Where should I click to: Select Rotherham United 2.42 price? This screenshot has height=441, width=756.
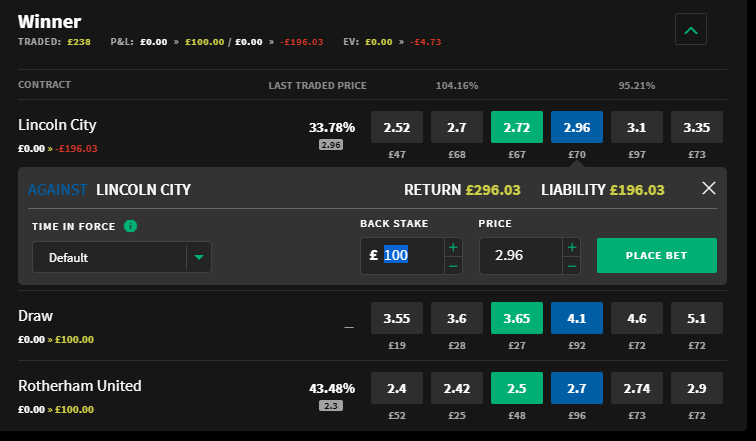pyautogui.click(x=457, y=388)
